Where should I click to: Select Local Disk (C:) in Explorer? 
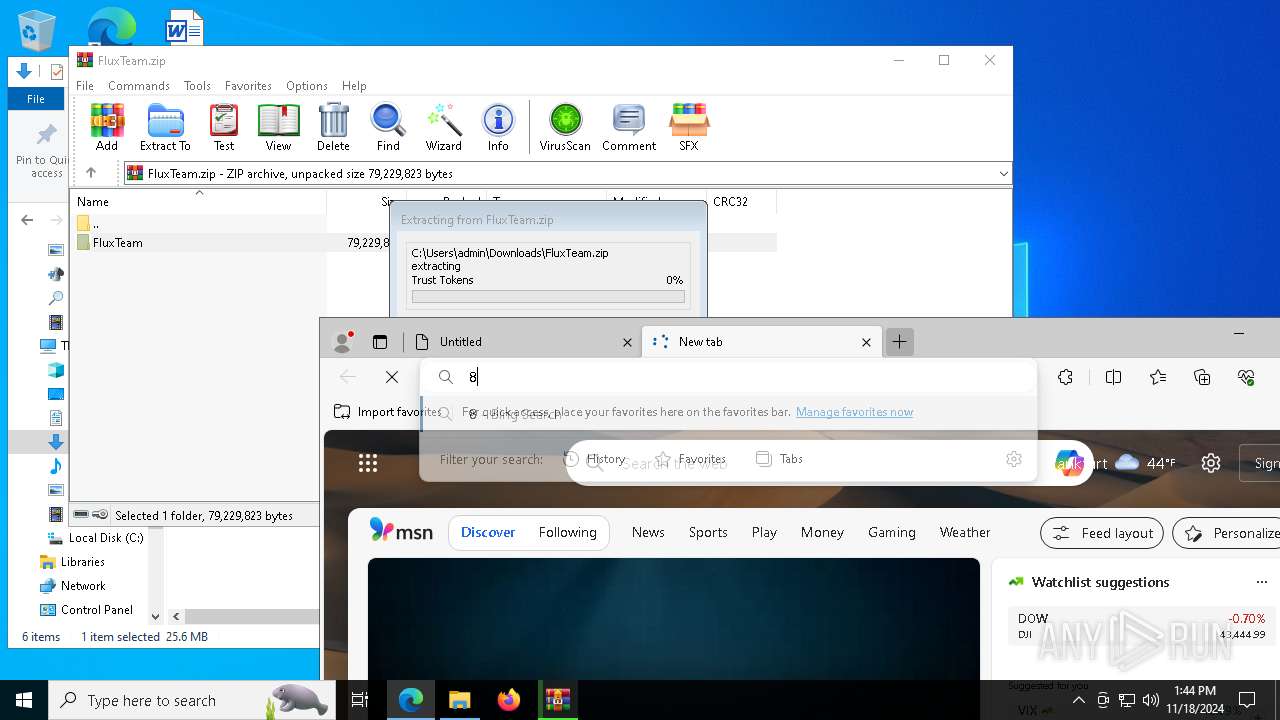point(94,538)
